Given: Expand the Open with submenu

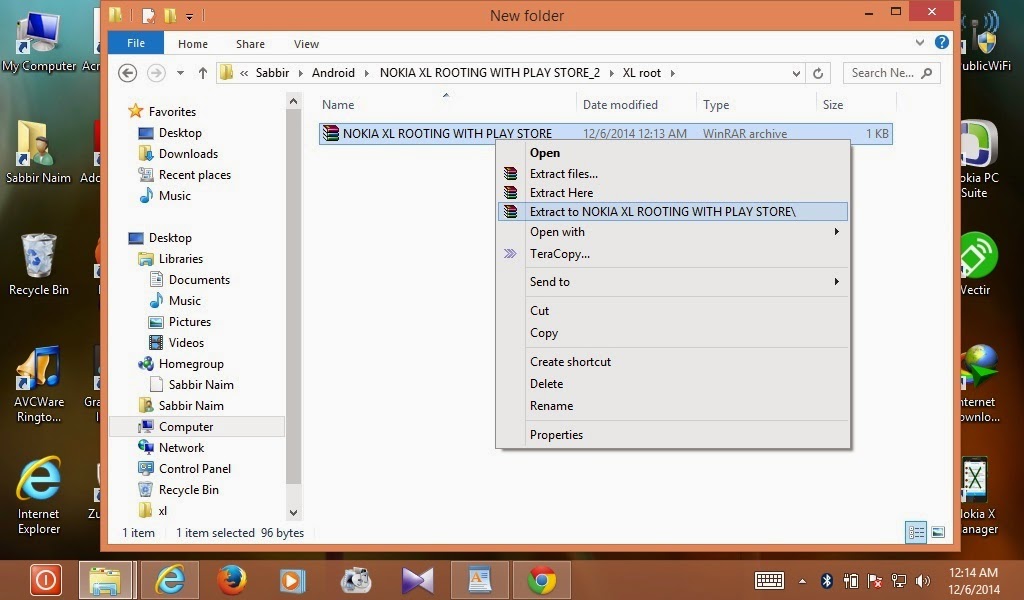Looking at the screenshot, I should pyautogui.click(x=557, y=232).
